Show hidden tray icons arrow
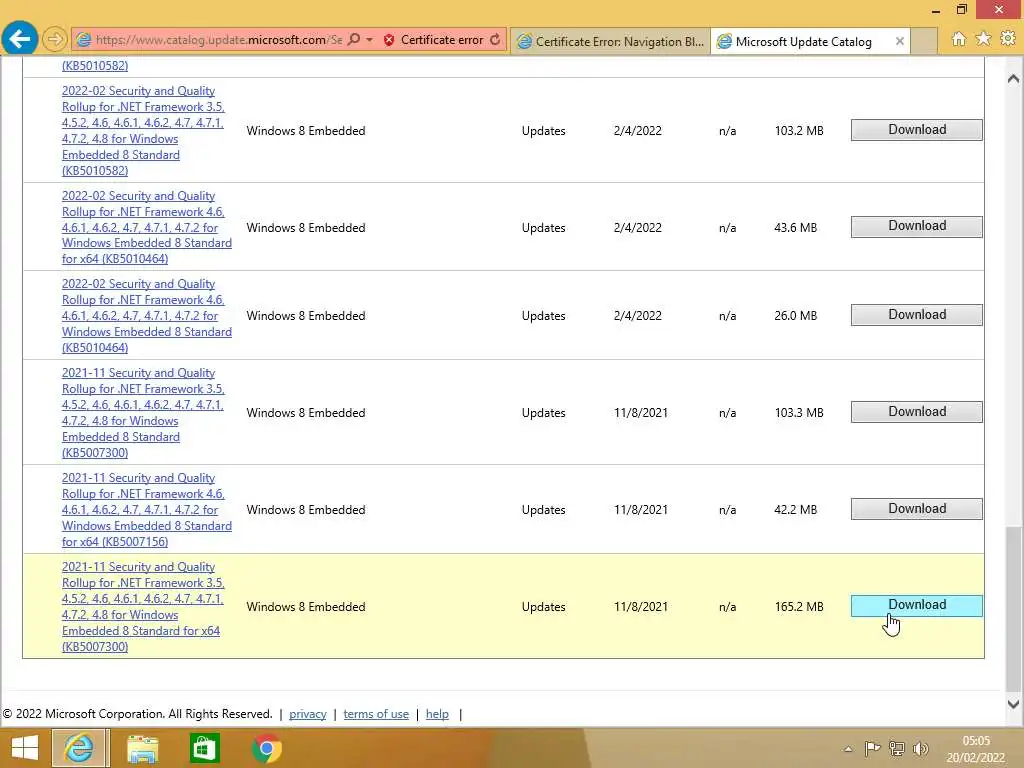 click(x=848, y=749)
